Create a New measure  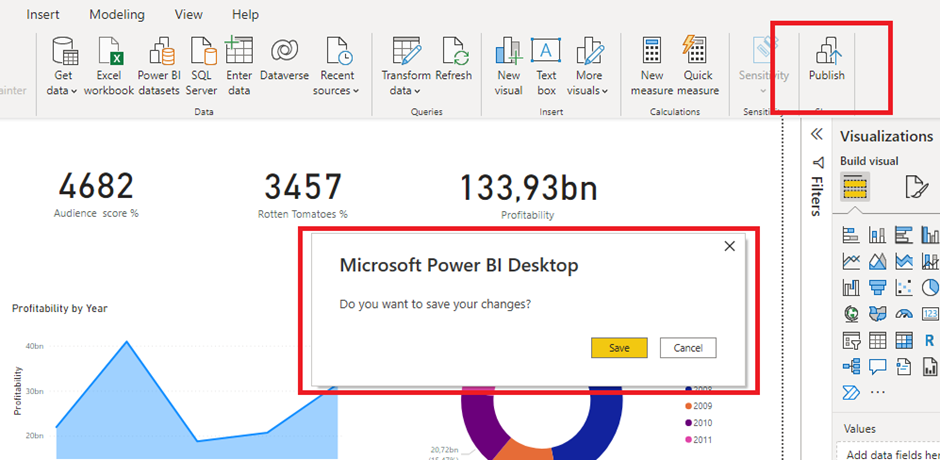coord(652,66)
